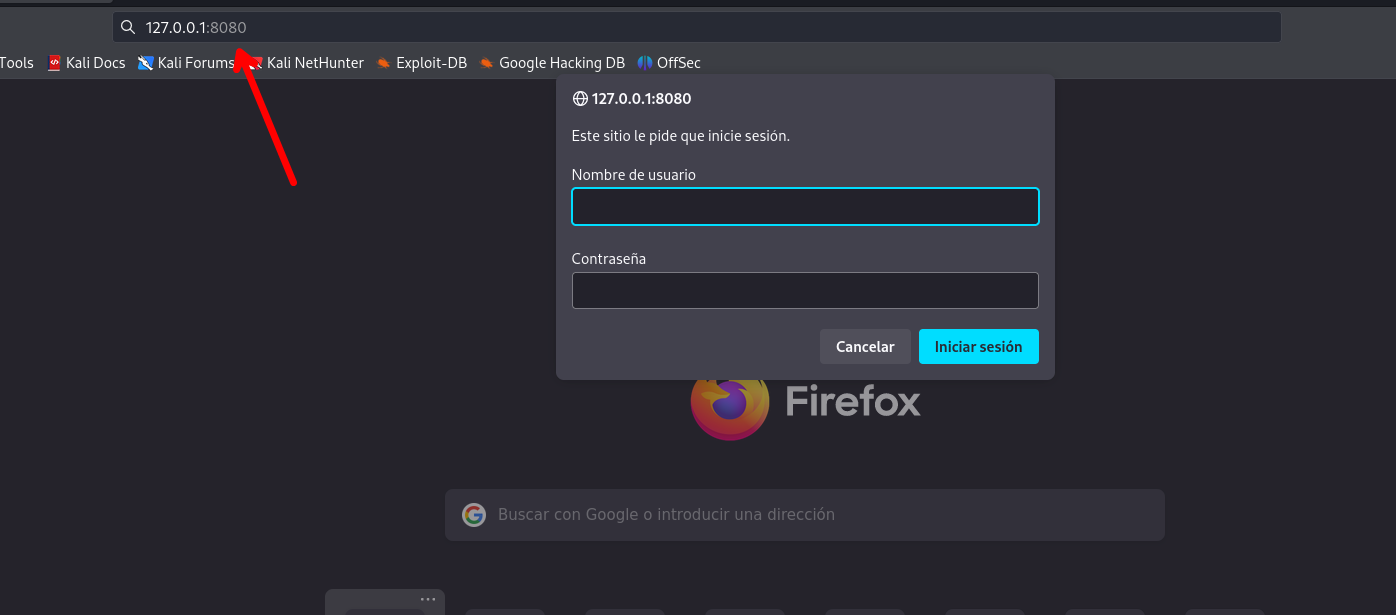Open the Google Hacking DB bookmark
Viewport: 1396px width, 615px height.
click(x=552, y=63)
